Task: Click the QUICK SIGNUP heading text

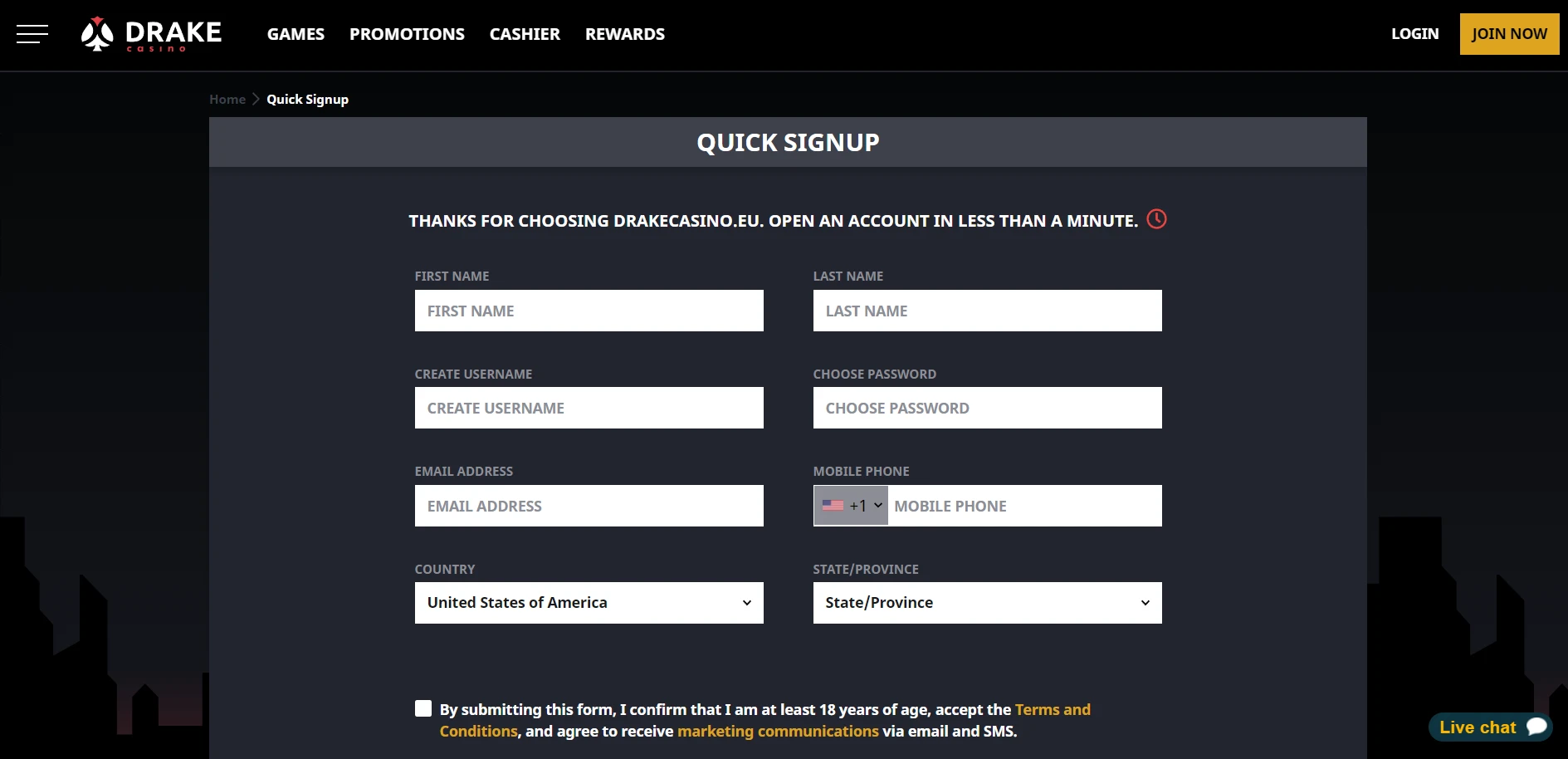Action: 788,142
